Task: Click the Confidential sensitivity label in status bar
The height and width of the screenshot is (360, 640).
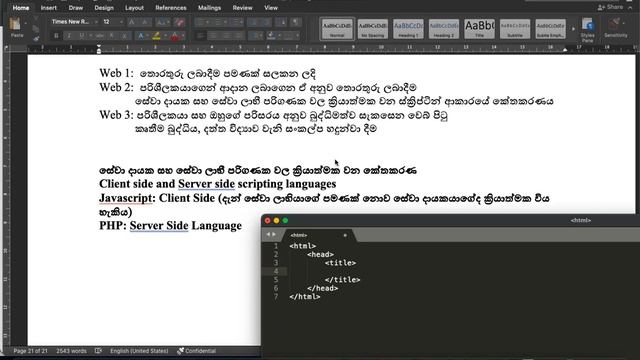Action: 197,351
